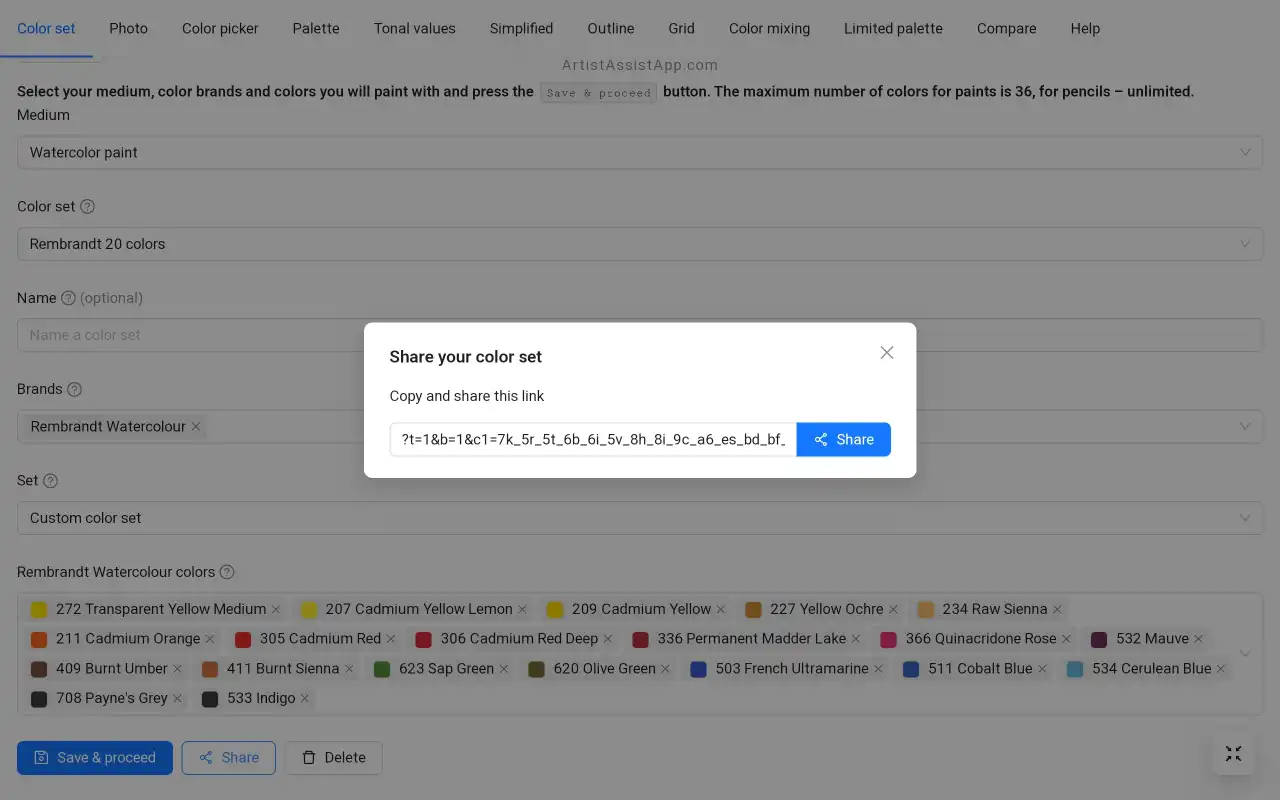The height and width of the screenshot is (800, 1280).
Task: Expand the Medium dropdown
Action: click(640, 152)
